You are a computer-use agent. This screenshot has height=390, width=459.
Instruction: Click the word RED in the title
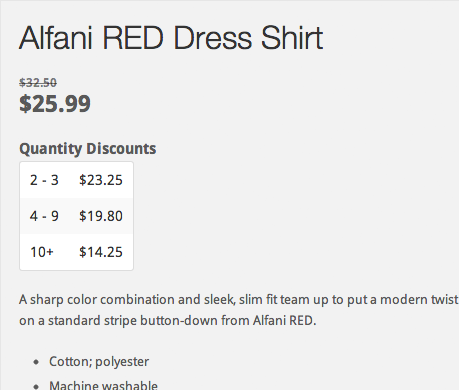133,38
